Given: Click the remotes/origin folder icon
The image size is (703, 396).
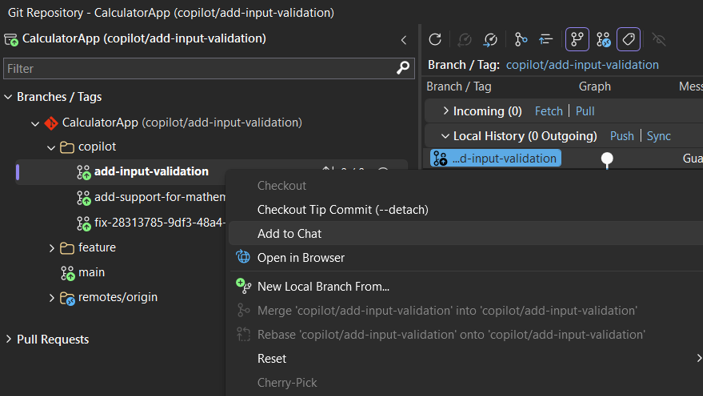Looking at the screenshot, I should 67,298.
